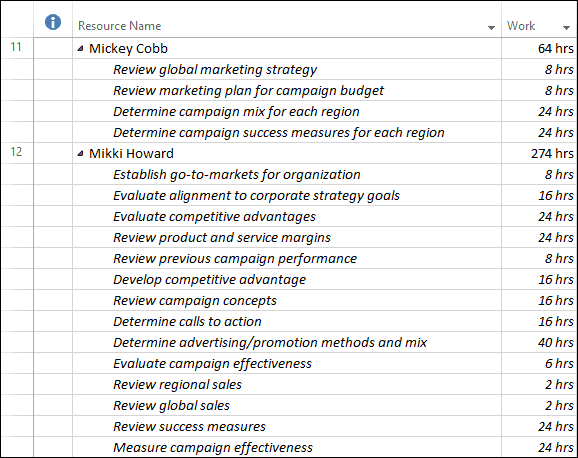Screen dimensions: 578x458
Task: Click the 64 hrs work cell
Action: coord(539,48)
